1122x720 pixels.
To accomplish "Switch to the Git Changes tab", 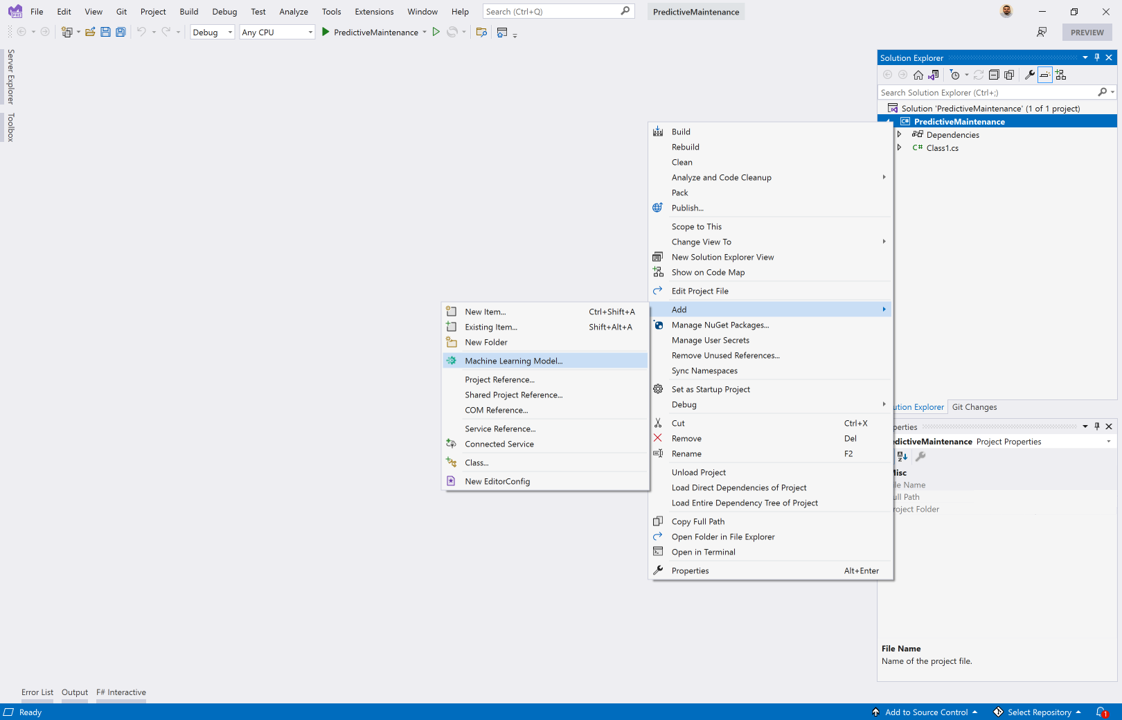I will [x=974, y=407].
